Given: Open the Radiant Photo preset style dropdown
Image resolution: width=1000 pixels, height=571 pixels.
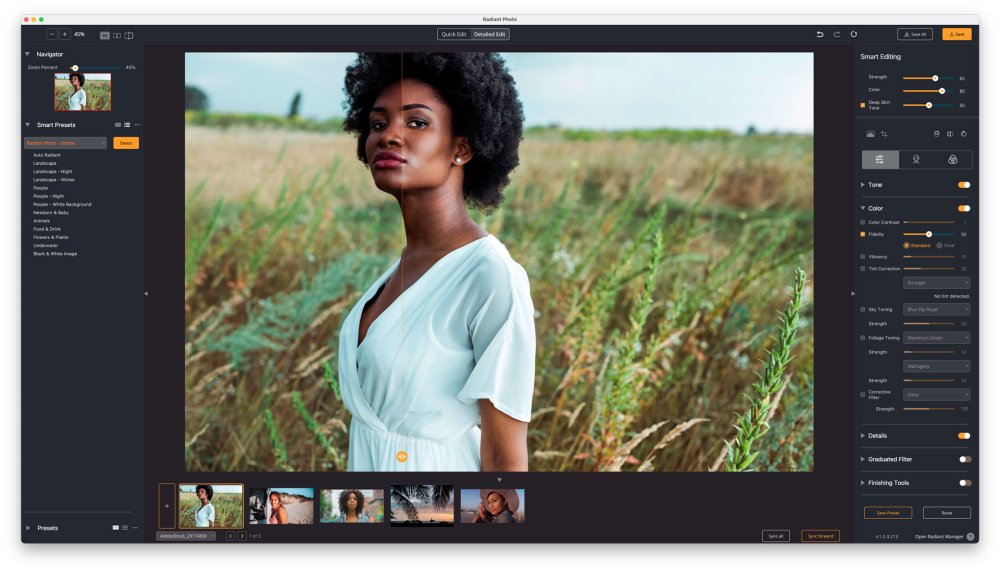Looking at the screenshot, I should click(66, 144).
